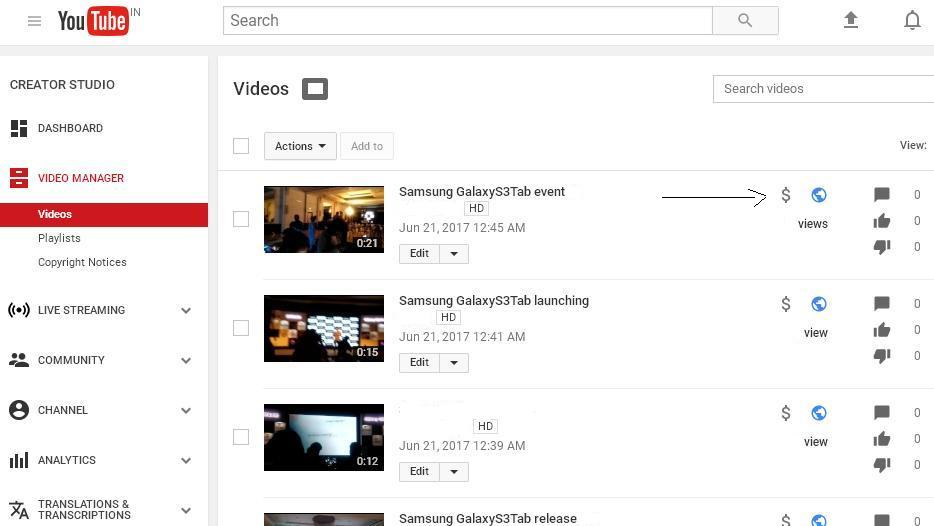Click Edit for Samsung GalaxyS3Tab event
Viewport: 934px width, 526px height.
coord(419,254)
